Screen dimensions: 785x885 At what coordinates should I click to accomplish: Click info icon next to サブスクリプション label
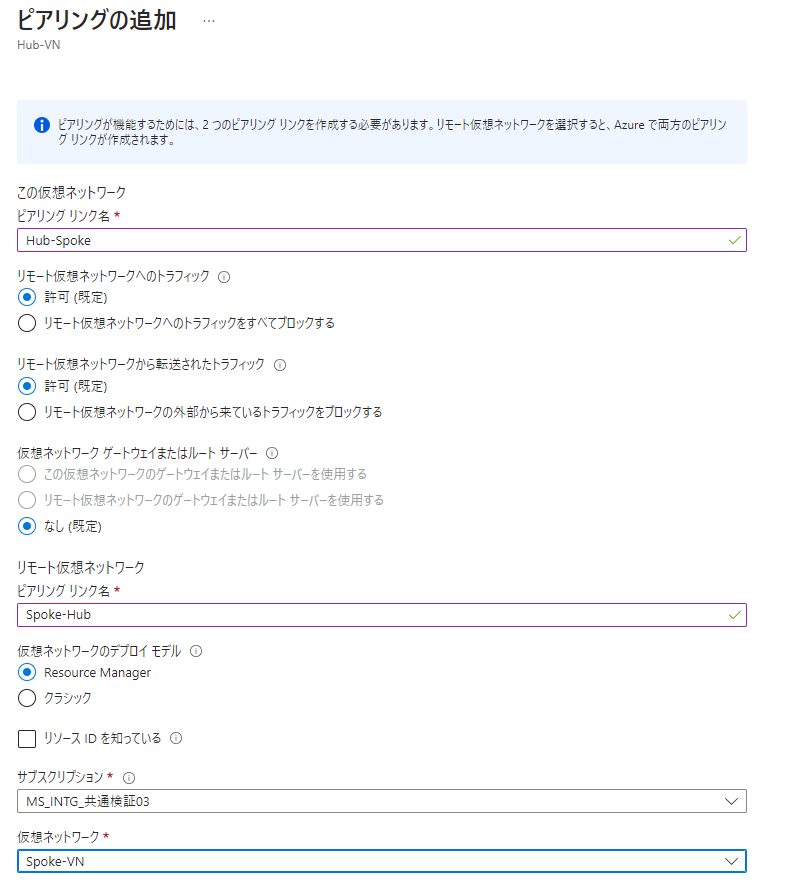(x=129, y=777)
